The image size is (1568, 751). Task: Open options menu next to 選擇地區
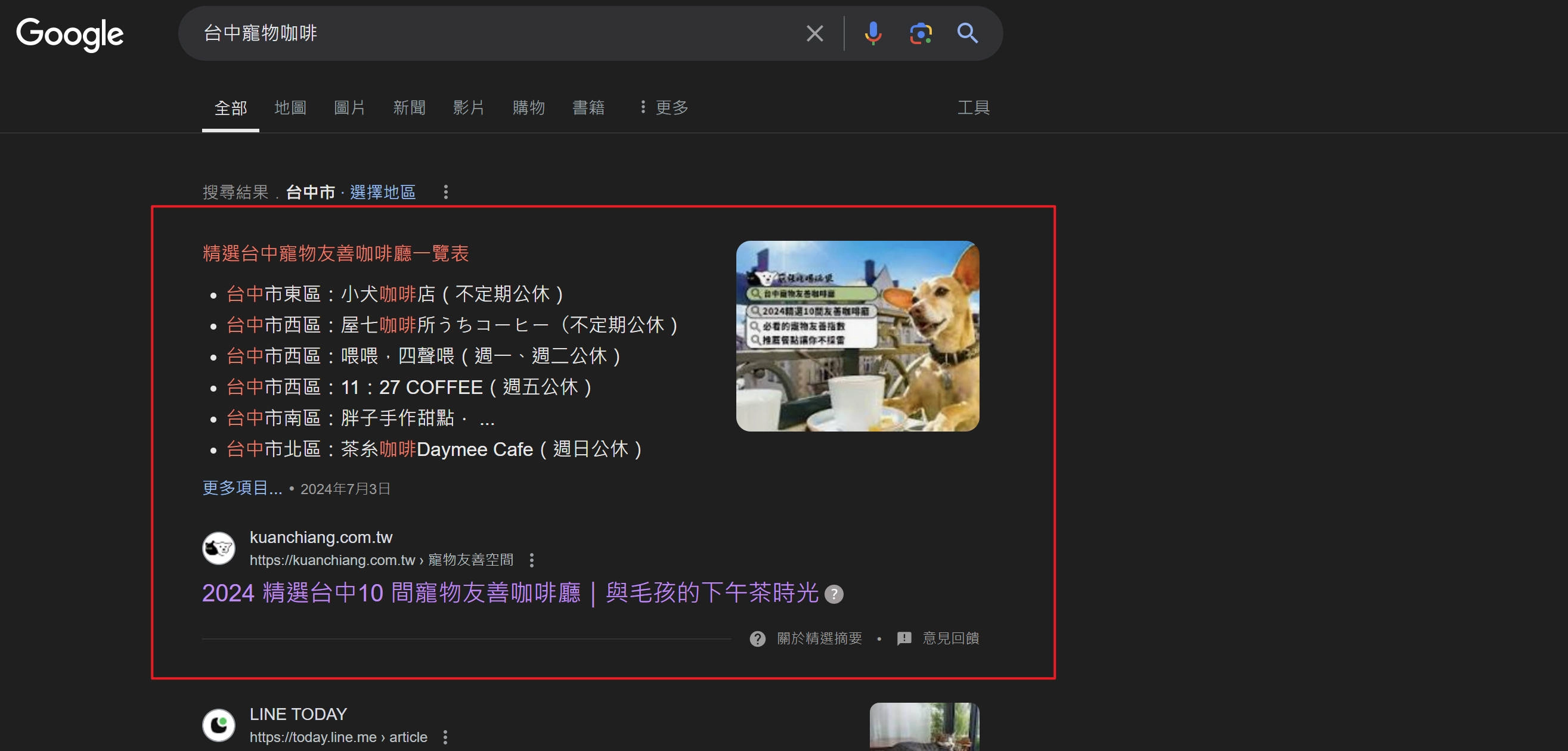point(445,193)
